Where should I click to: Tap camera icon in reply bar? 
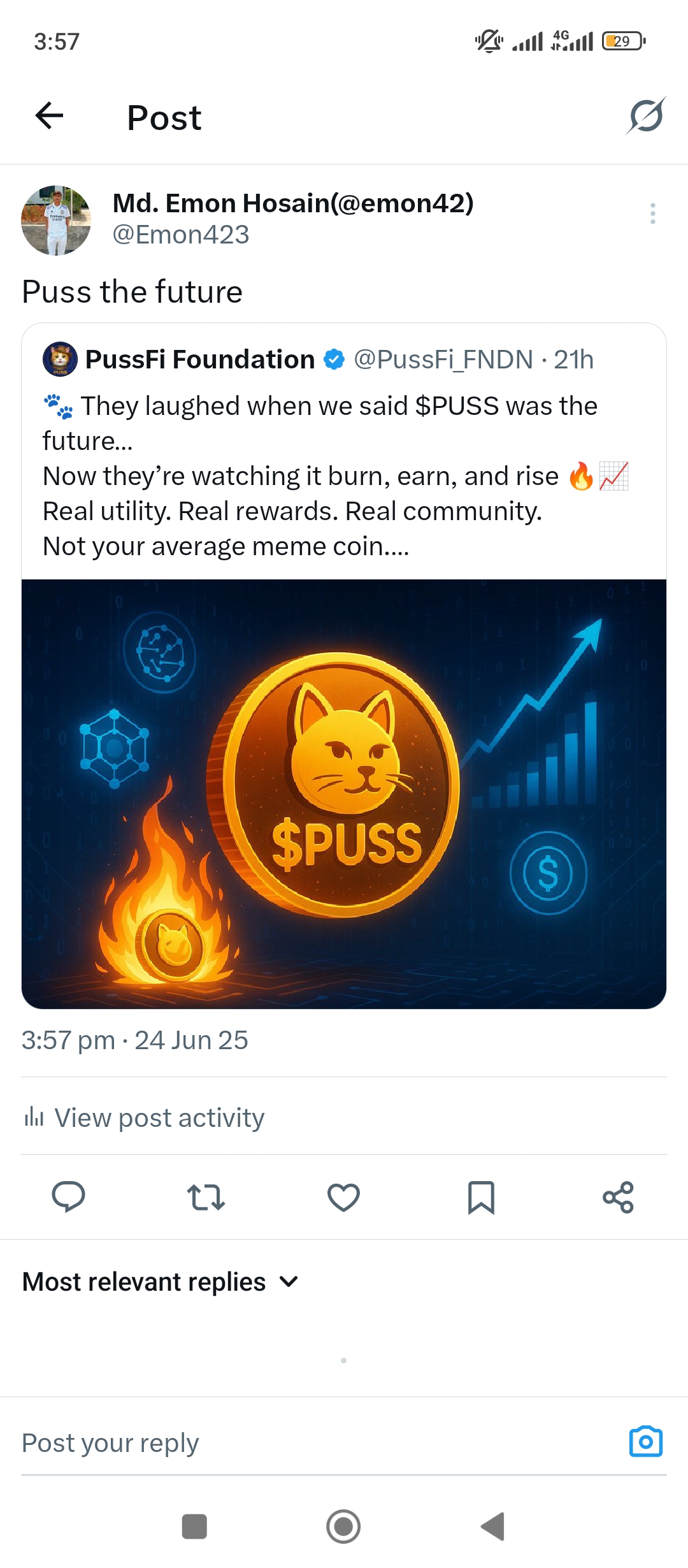(646, 1441)
